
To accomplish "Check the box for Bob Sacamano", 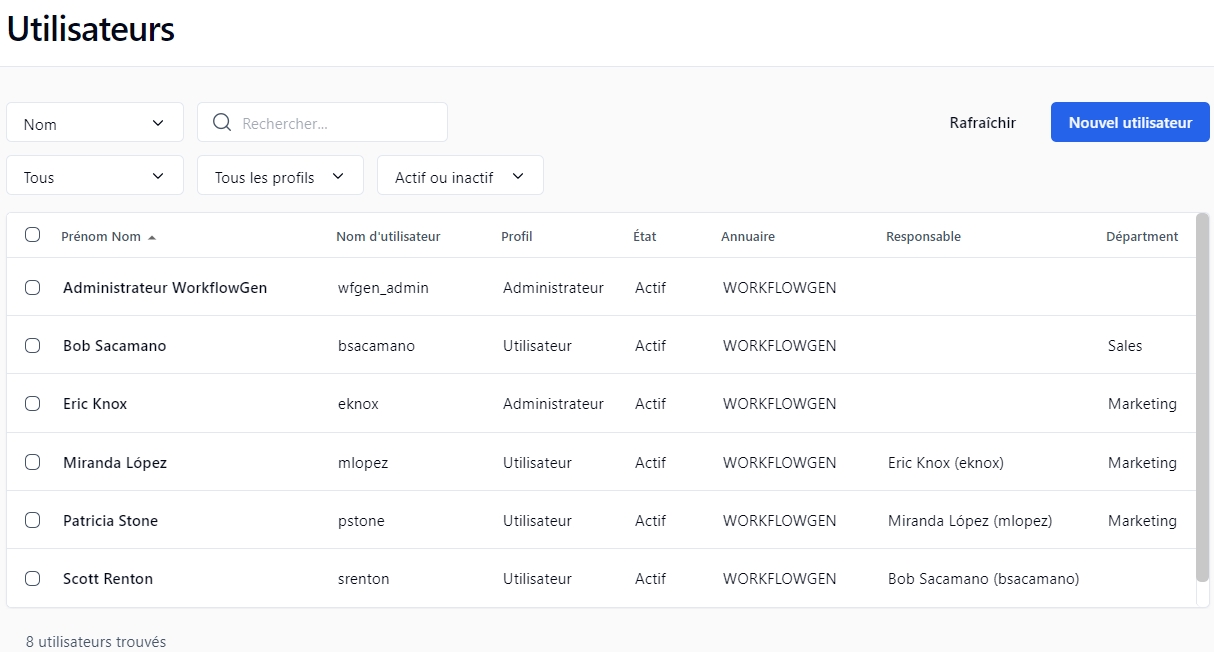I will (33, 346).
